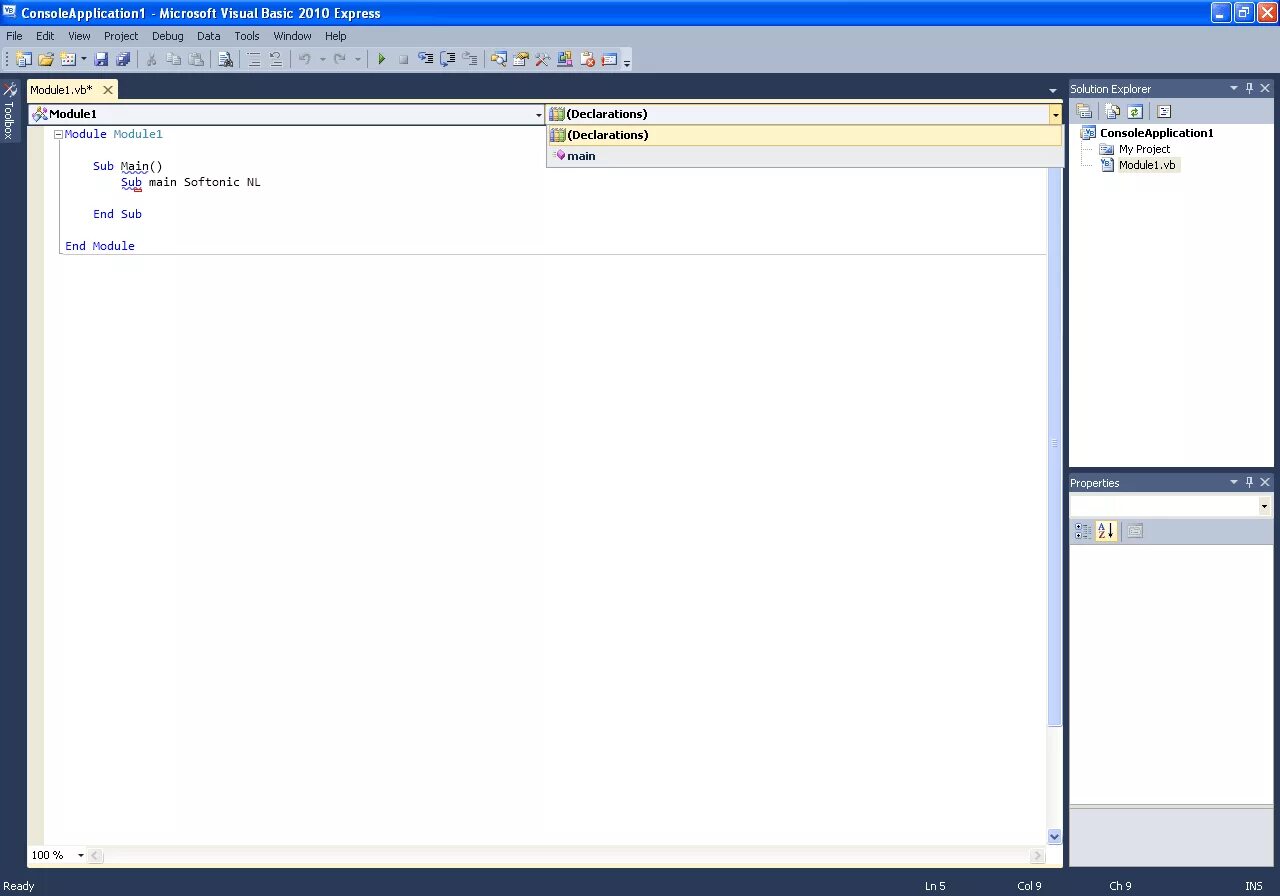Image resolution: width=1280 pixels, height=896 pixels.
Task: Switch Properties panel to Categorized view
Action: [x=1083, y=531]
